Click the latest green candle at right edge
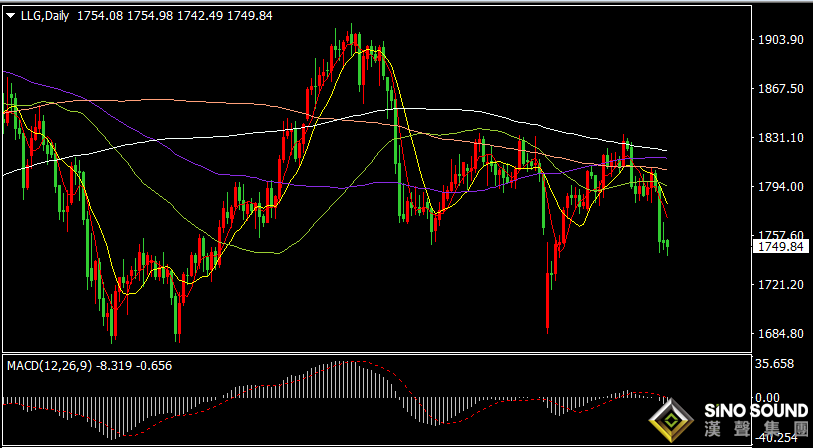Viewport: 813px width, 448px height. 667,247
